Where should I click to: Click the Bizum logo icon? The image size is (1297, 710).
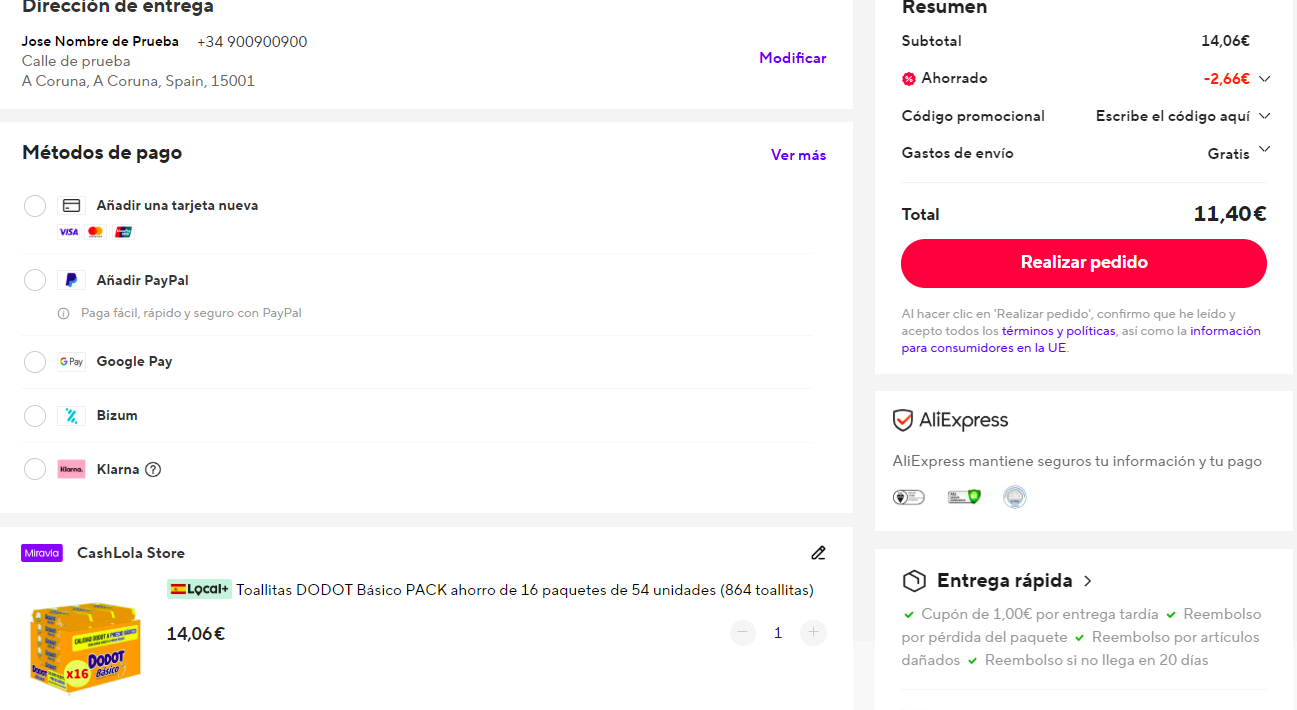coord(71,416)
